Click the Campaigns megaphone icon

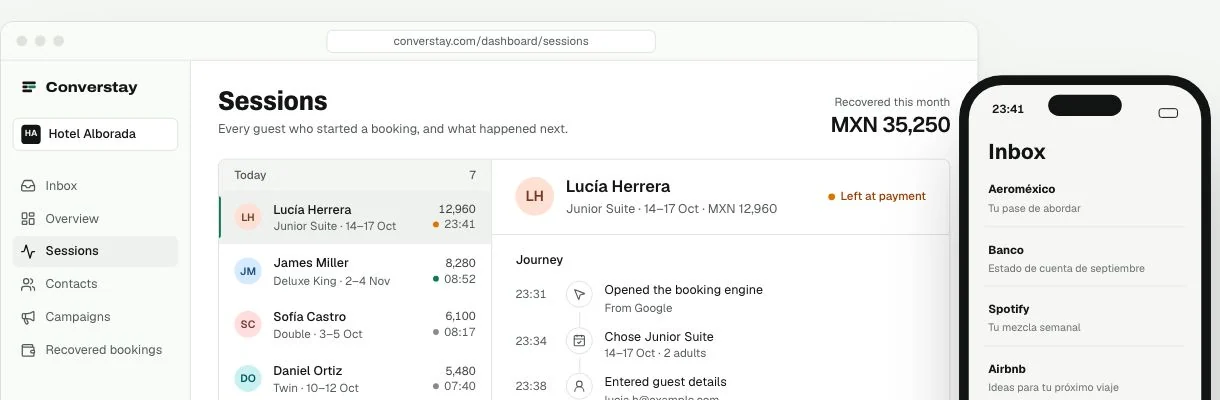[x=28, y=317]
